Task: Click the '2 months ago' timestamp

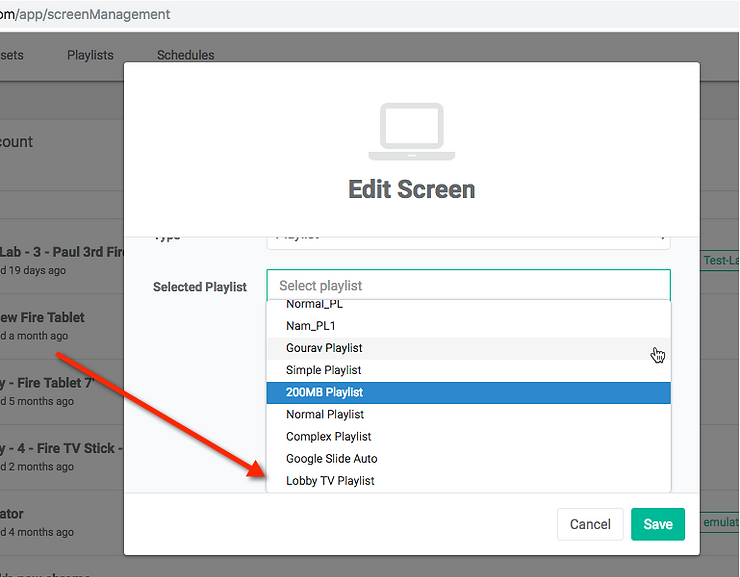Action: pos(42,467)
